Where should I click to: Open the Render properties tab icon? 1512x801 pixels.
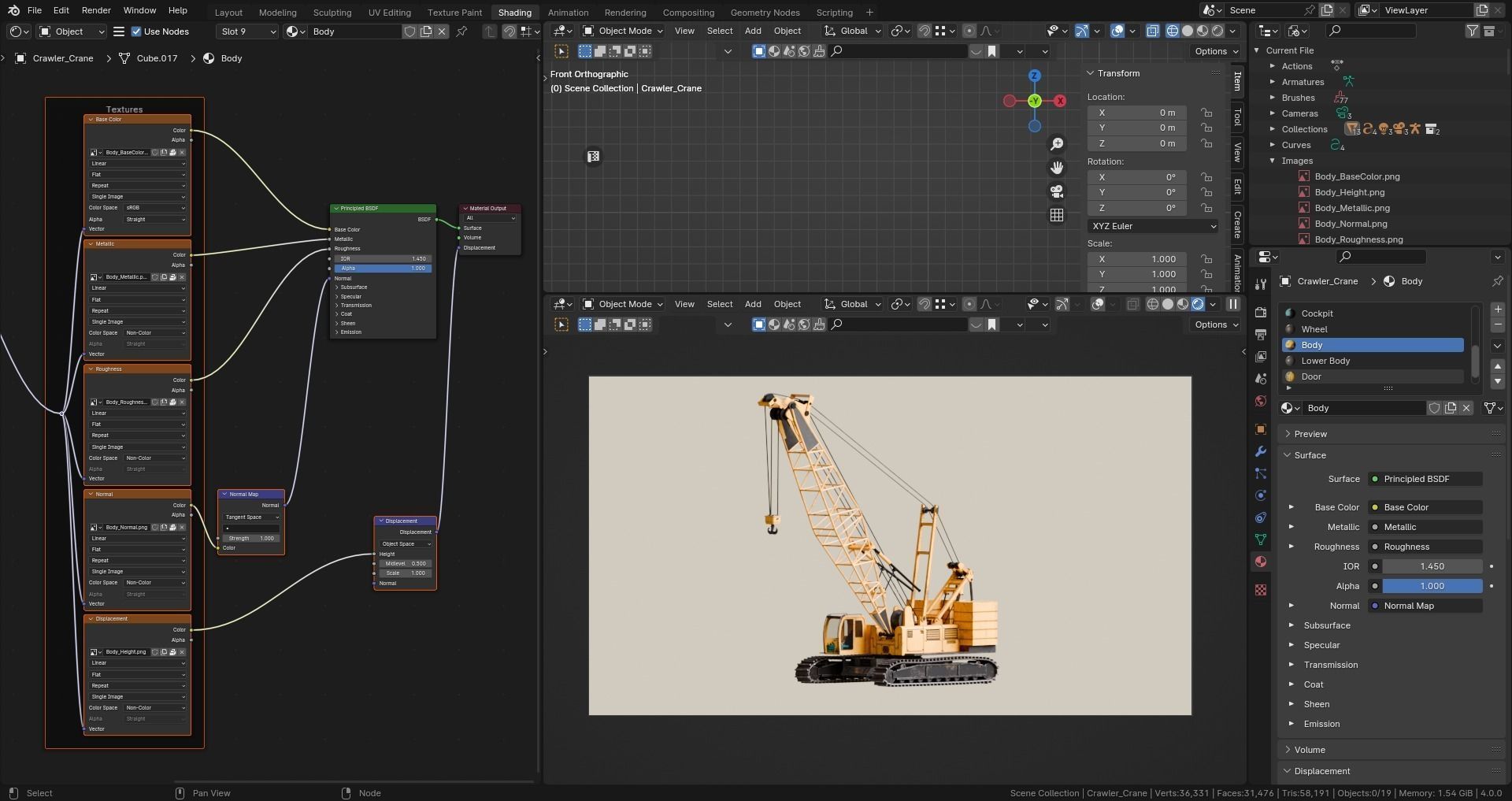click(x=1261, y=313)
